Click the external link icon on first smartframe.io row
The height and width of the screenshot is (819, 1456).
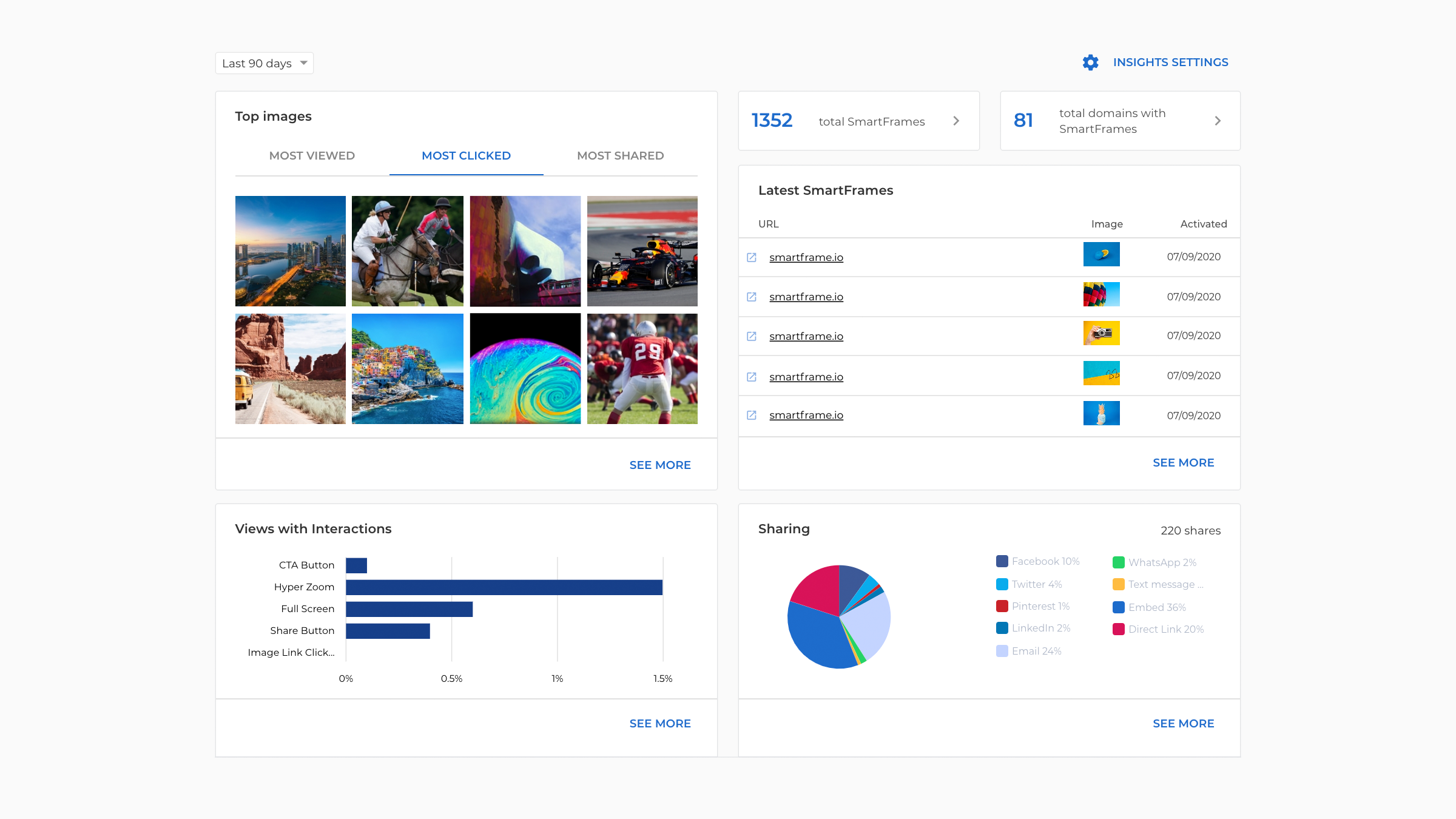[752, 257]
